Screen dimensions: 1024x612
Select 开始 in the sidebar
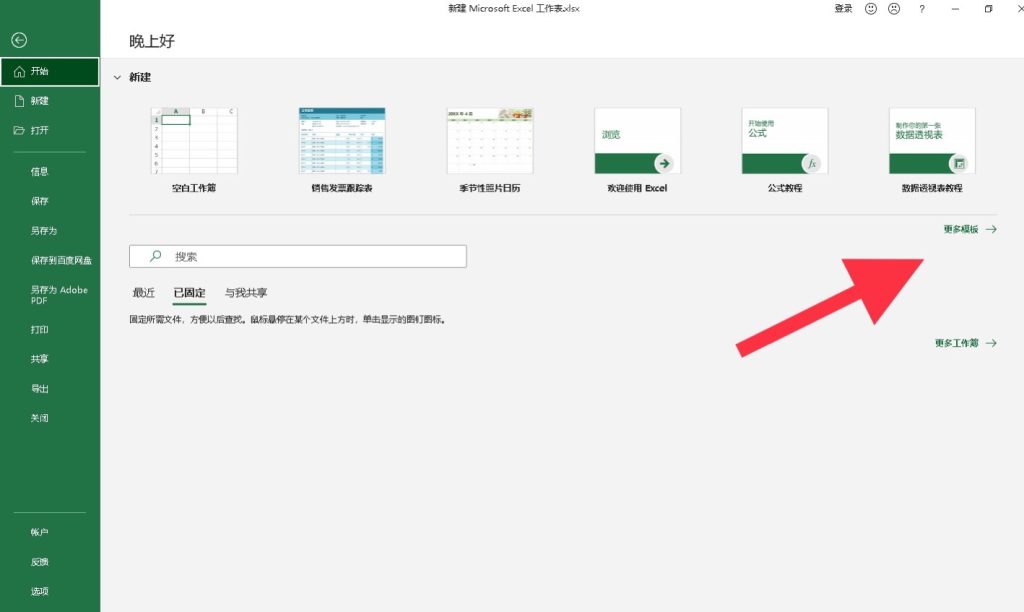pos(50,71)
